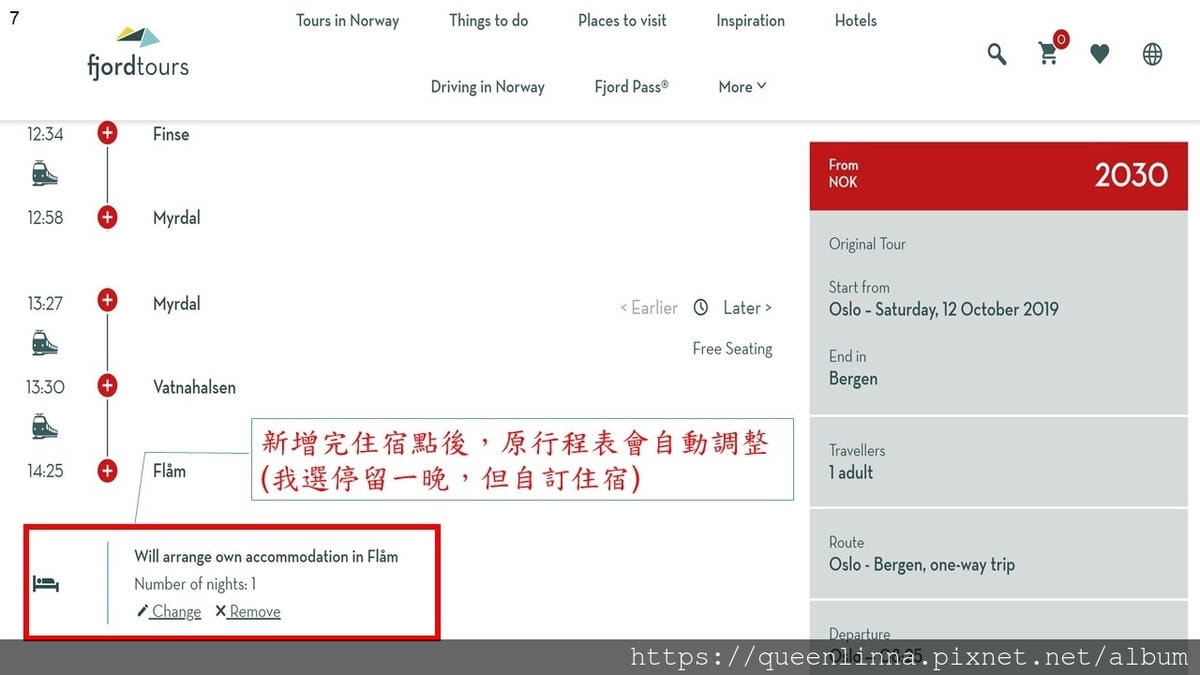Image resolution: width=1200 pixels, height=675 pixels.
Task: Open the Hotels menu item
Action: (x=855, y=20)
